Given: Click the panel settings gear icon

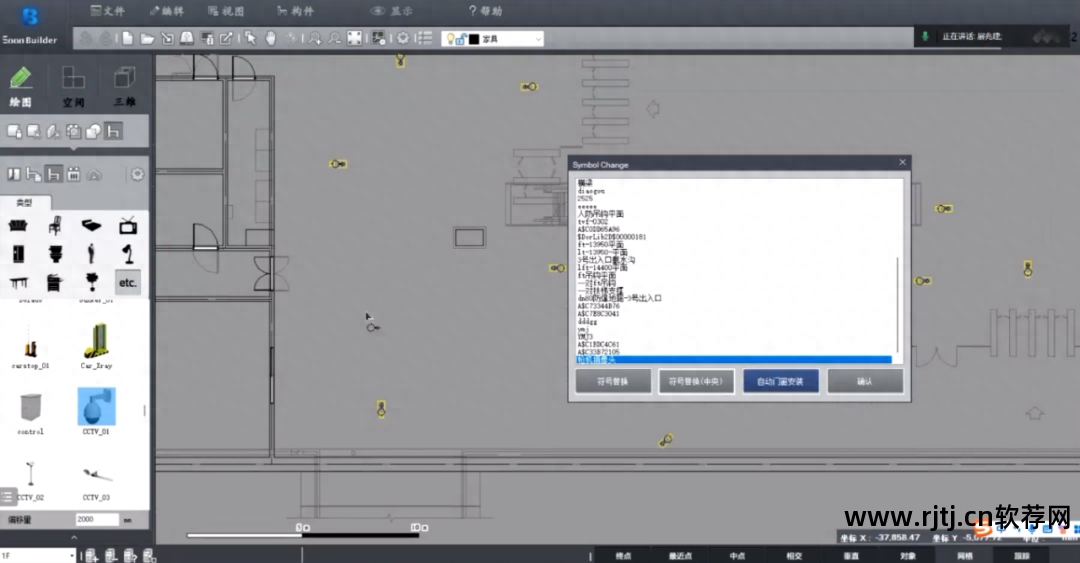Looking at the screenshot, I should pos(137,174).
